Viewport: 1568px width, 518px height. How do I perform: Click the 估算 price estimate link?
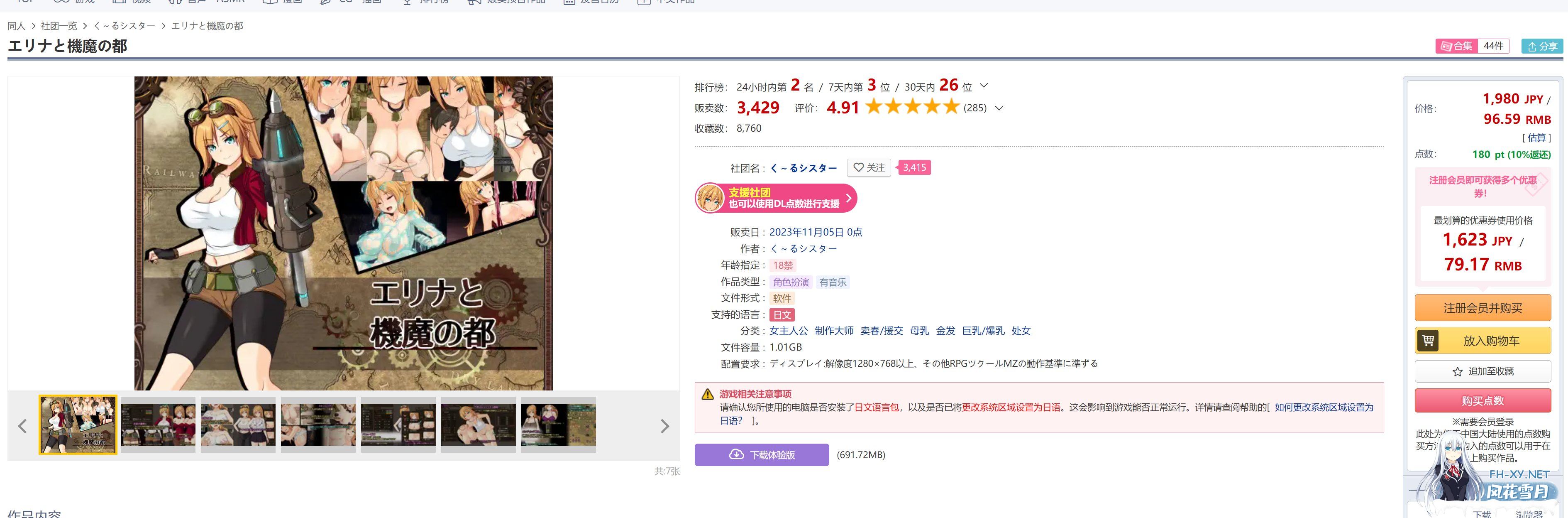click(1536, 138)
